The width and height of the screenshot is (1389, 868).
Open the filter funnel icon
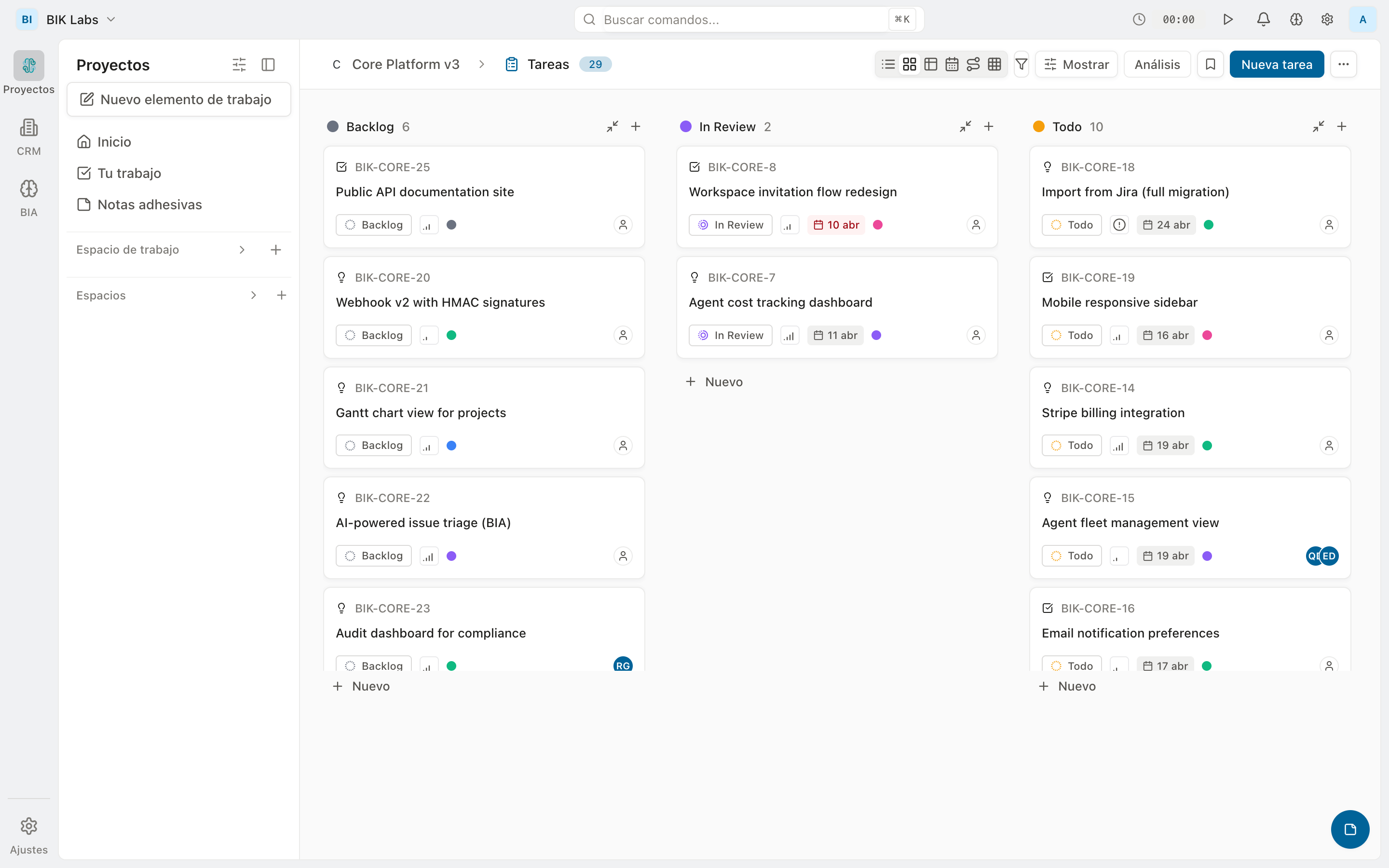(1021, 64)
